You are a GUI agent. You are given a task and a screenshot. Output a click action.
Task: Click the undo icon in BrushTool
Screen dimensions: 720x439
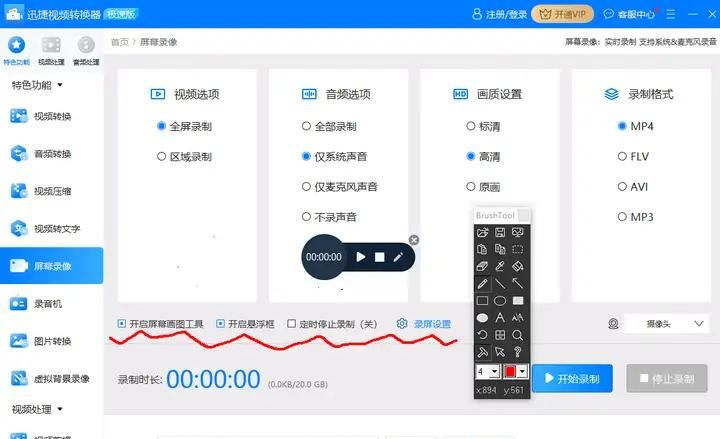coord(482,335)
